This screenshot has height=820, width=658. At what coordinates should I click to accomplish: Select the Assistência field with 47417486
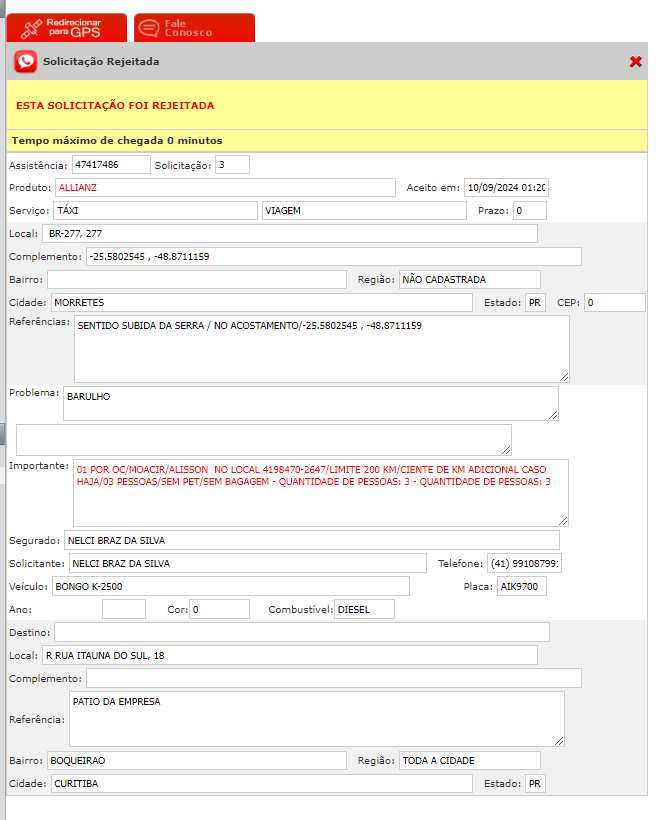[111, 165]
